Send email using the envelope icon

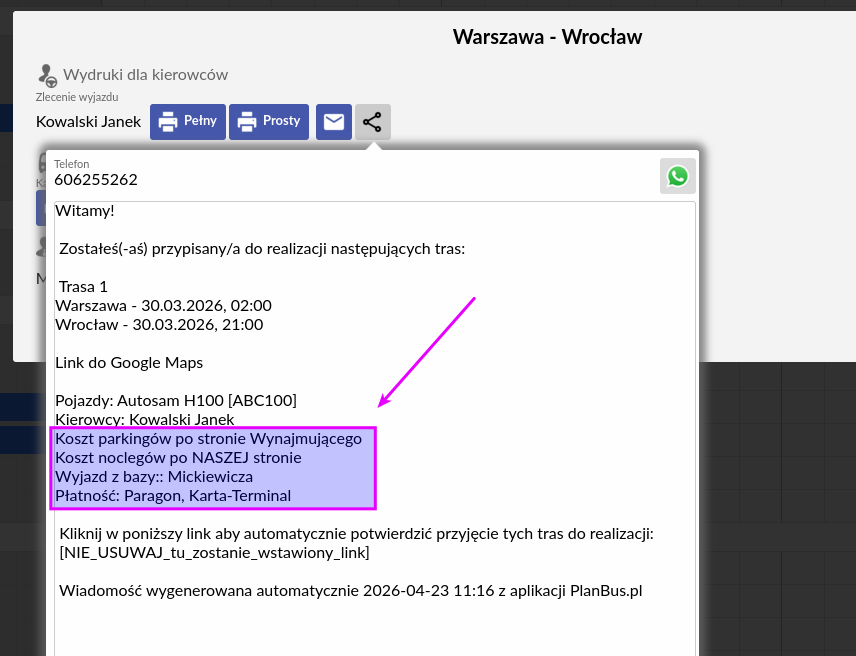click(x=334, y=122)
